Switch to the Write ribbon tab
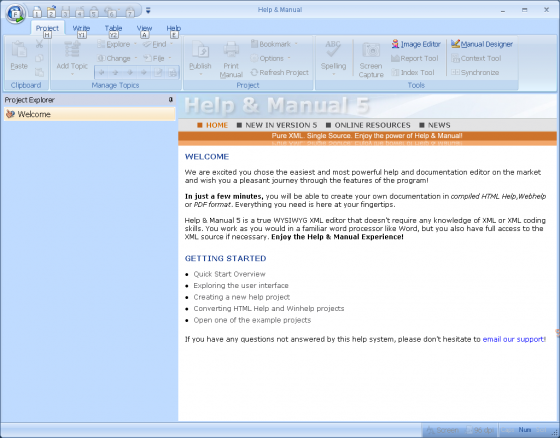Image resolution: width=560 pixels, height=438 pixels. coord(81,28)
